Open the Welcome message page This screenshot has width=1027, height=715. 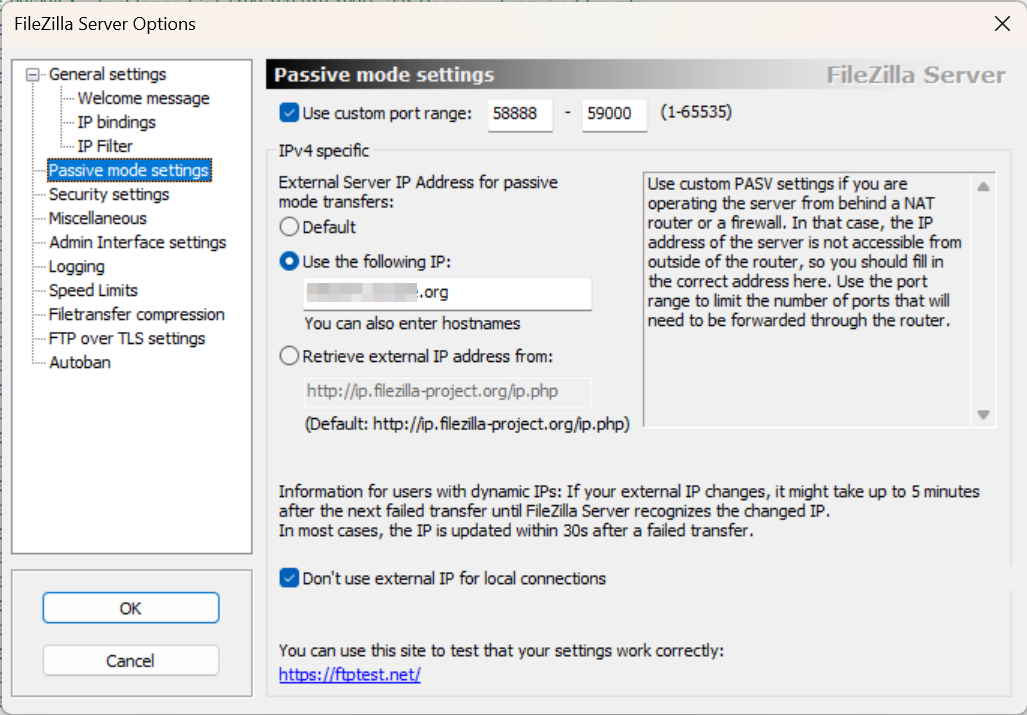pyautogui.click(x=143, y=98)
